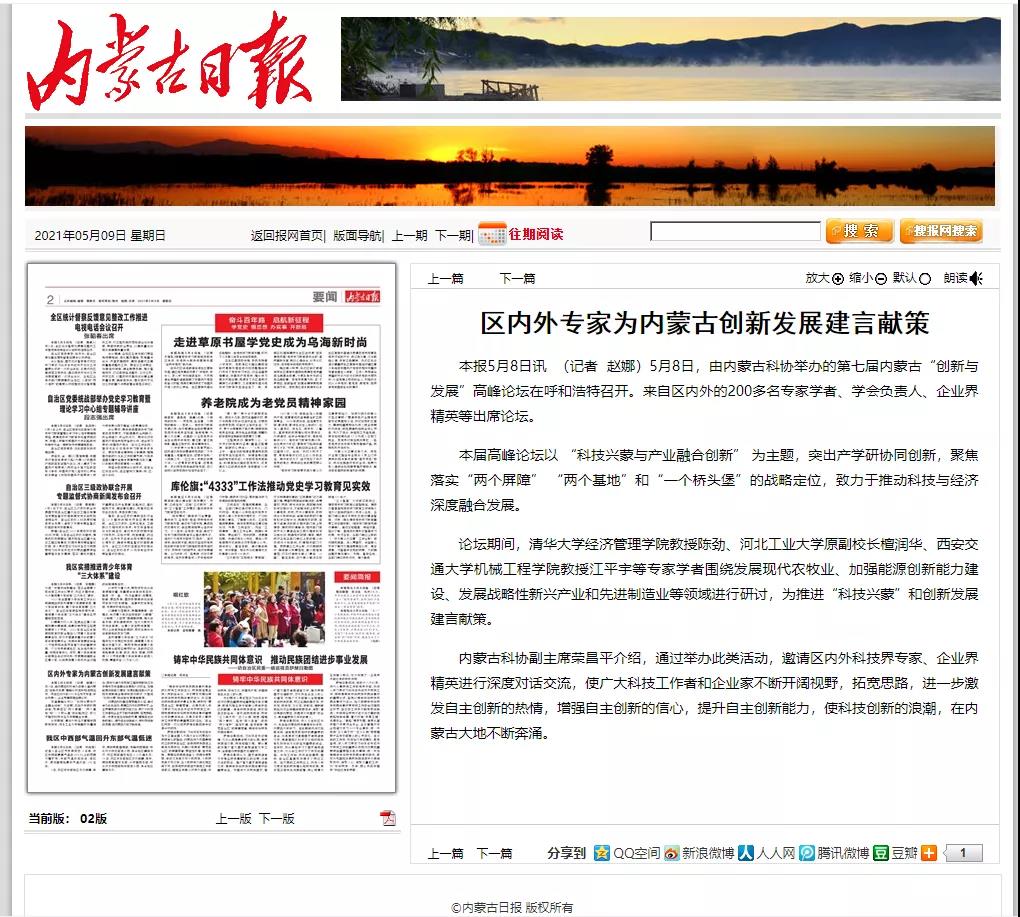Open the newspaper page thumbnail preview
The width and height of the screenshot is (1020, 917).
tap(208, 530)
